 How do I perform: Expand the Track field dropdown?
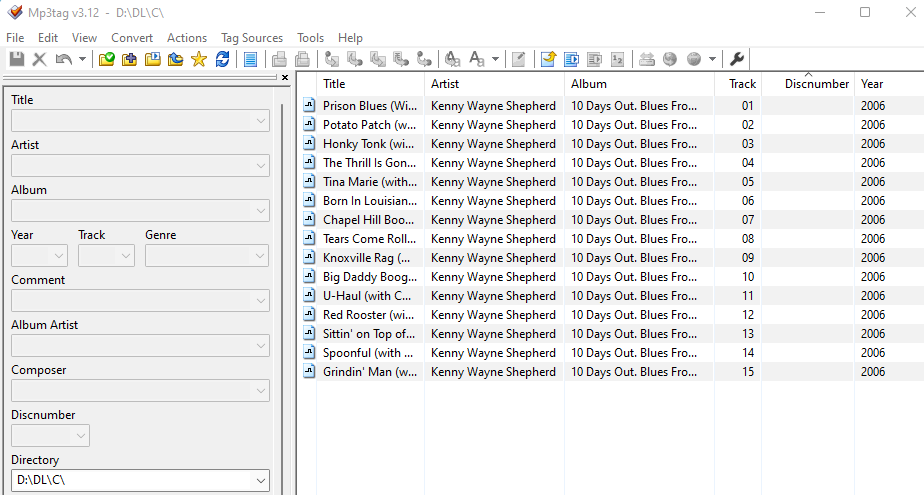(126, 256)
